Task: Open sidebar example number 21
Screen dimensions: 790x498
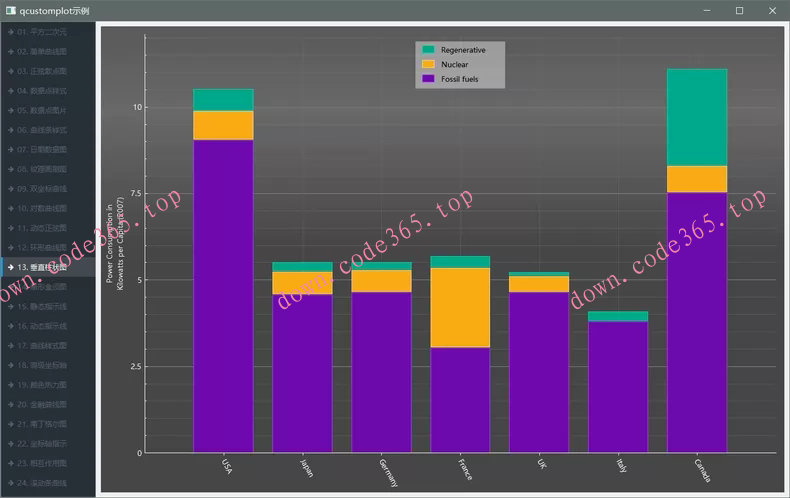Action: 47,424
